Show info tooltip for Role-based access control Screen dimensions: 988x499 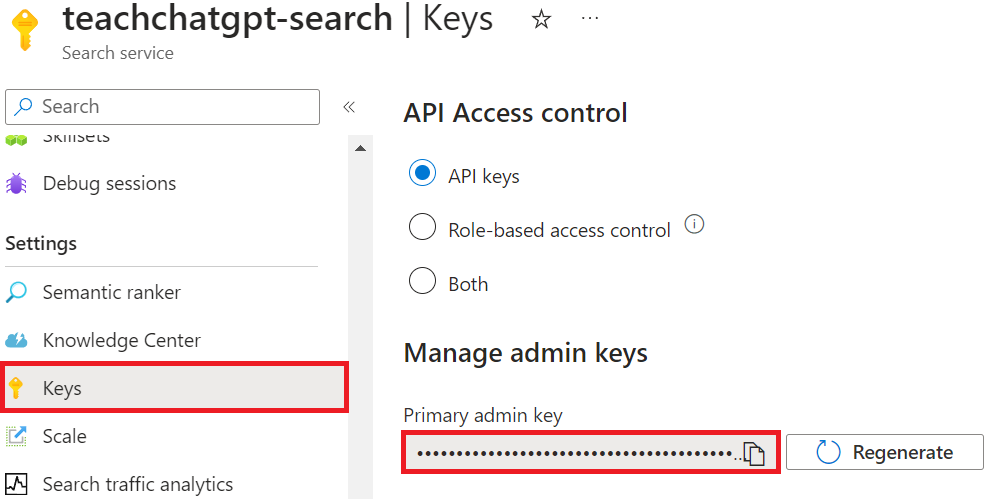(x=694, y=225)
